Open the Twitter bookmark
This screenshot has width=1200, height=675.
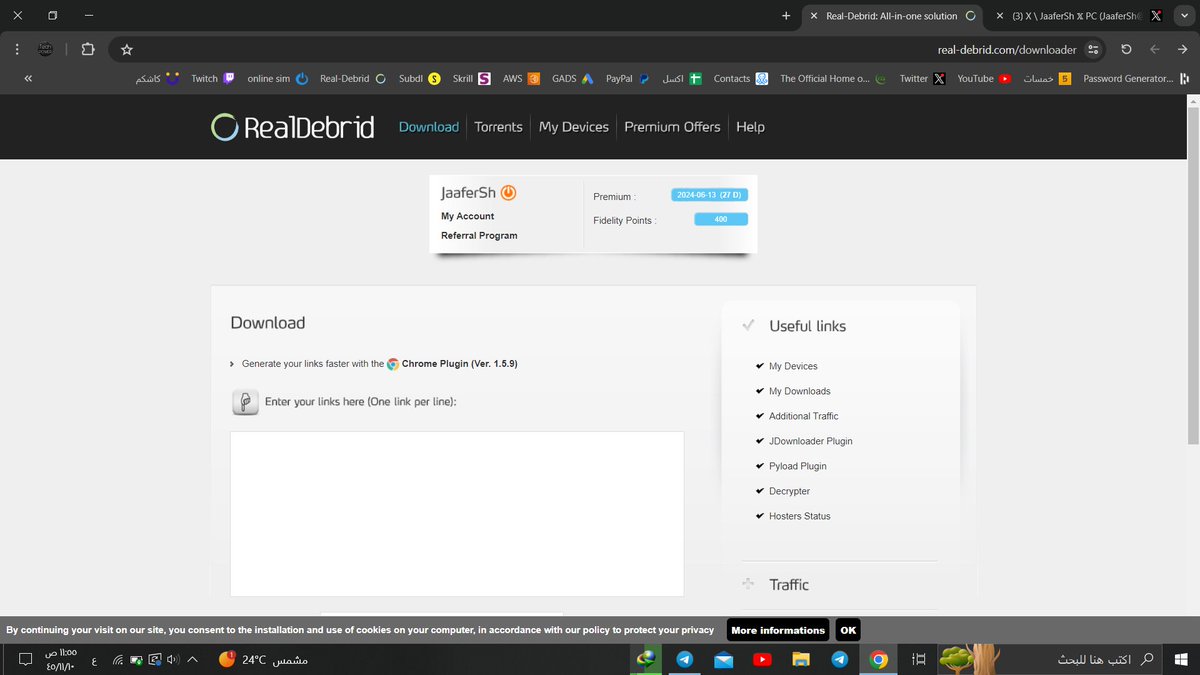pyautogui.click(x=922, y=78)
